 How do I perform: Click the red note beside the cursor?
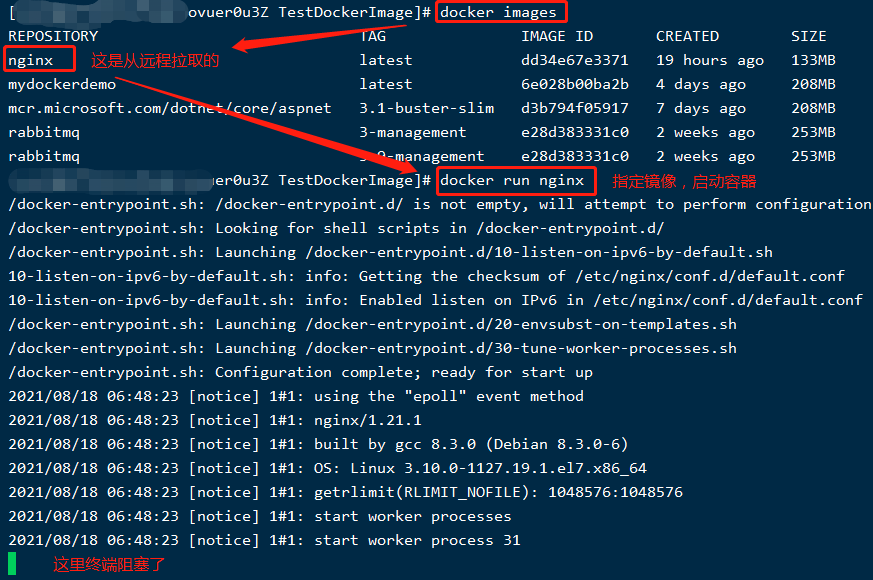tap(109, 564)
